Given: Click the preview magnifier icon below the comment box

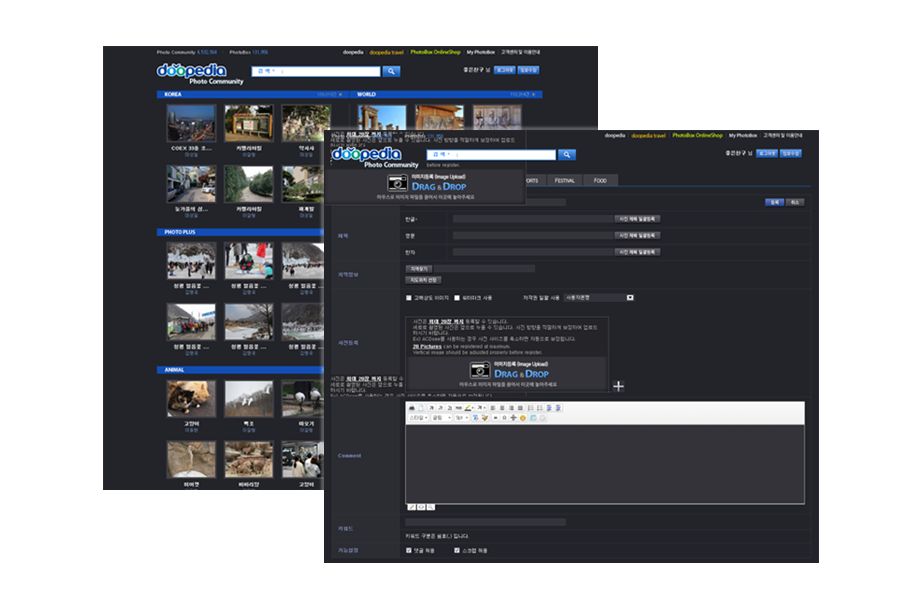Looking at the screenshot, I should pyautogui.click(x=431, y=507).
